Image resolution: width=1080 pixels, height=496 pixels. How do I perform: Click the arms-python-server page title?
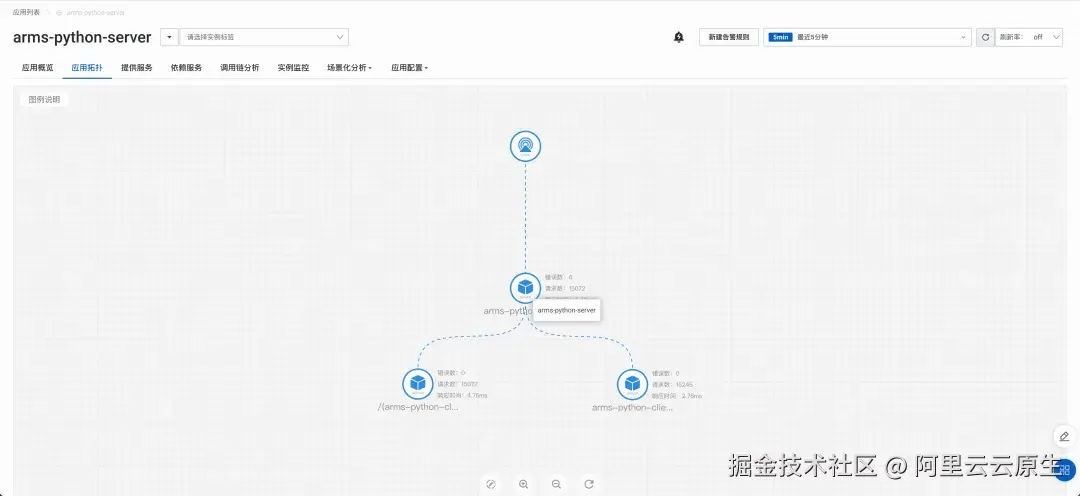pos(82,37)
